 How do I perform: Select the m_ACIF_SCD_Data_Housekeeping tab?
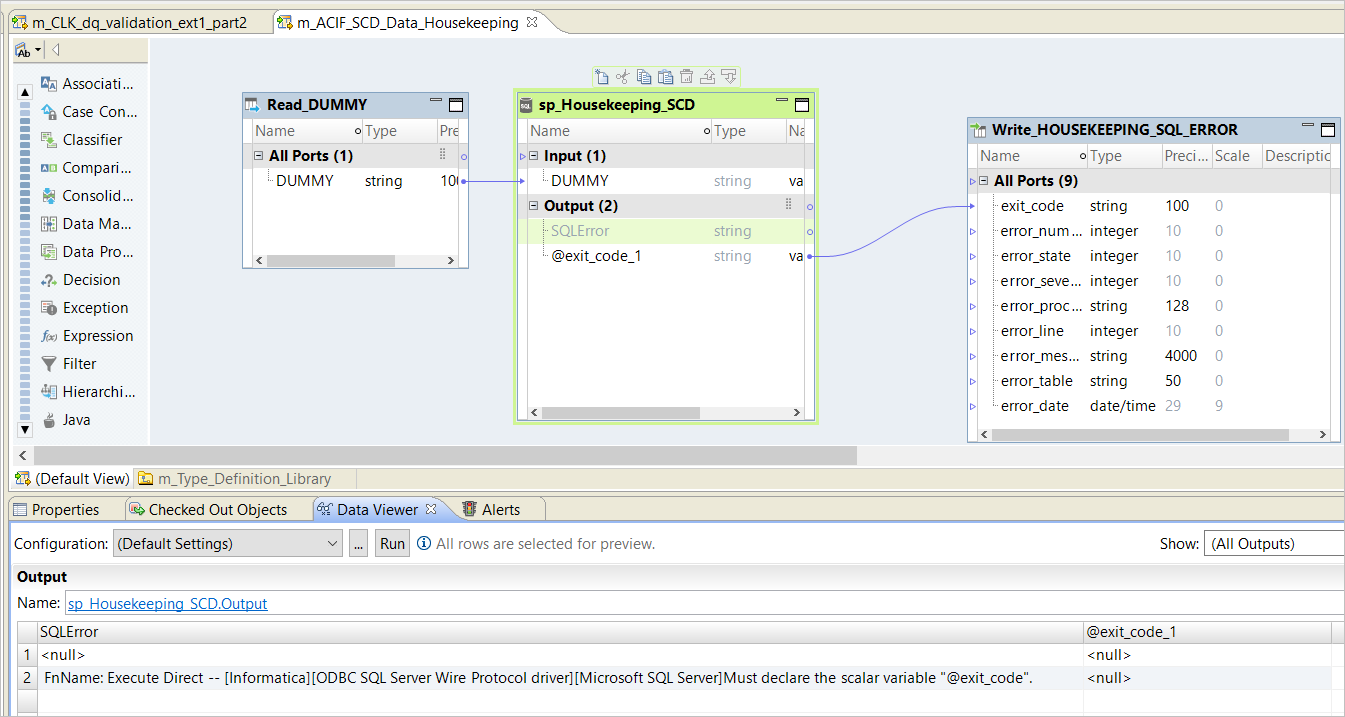point(407,22)
